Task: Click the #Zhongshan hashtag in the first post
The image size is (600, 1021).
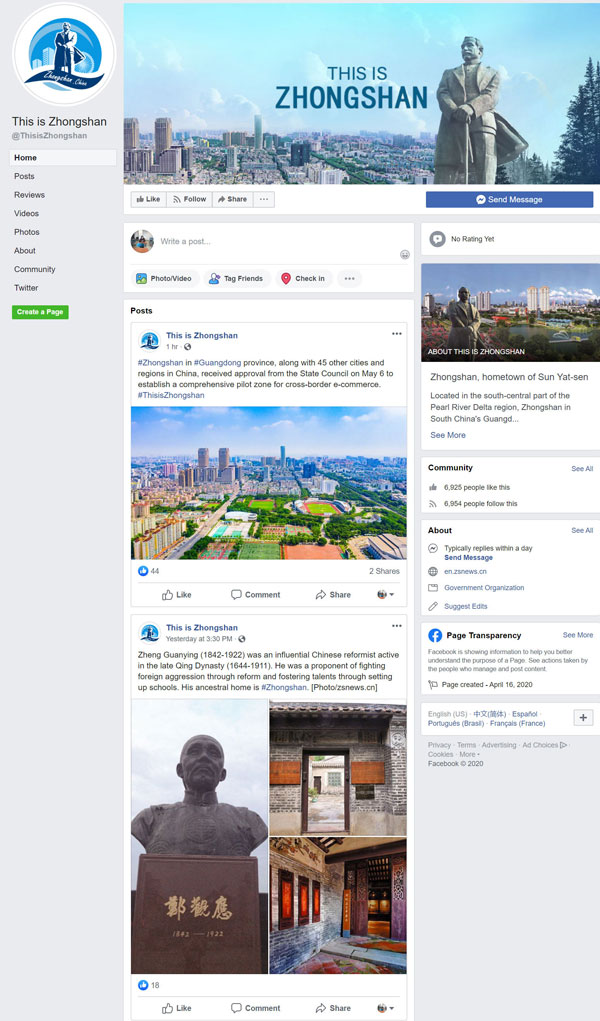Action: [x=160, y=363]
